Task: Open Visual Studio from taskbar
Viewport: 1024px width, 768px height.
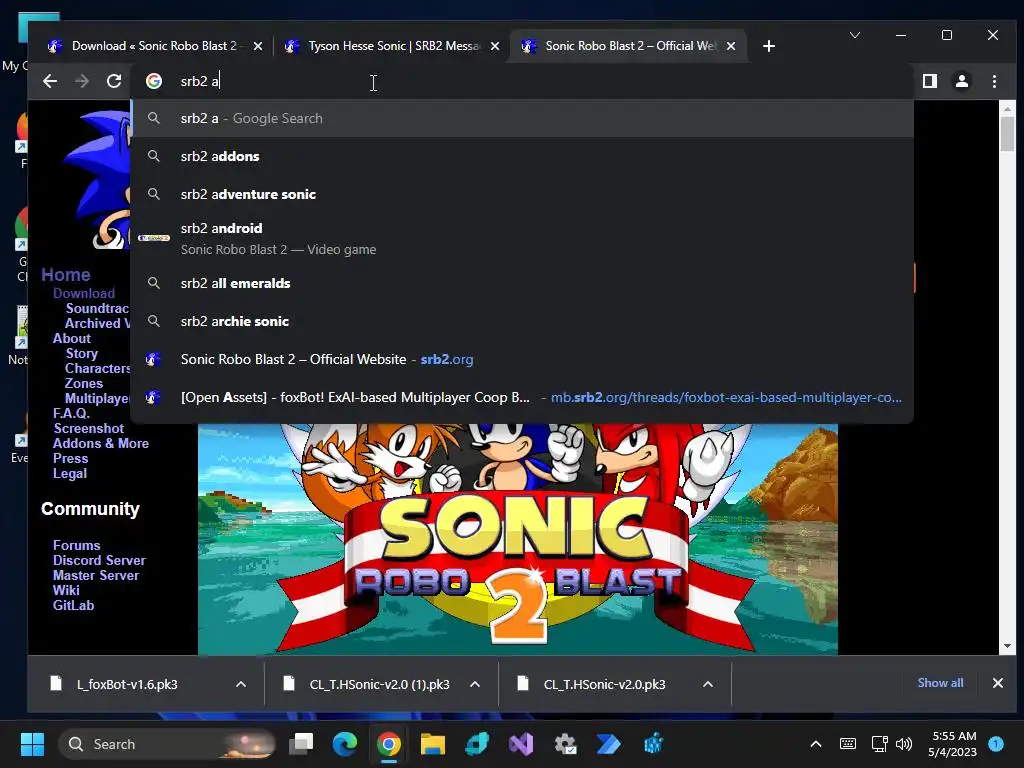Action: [x=521, y=744]
